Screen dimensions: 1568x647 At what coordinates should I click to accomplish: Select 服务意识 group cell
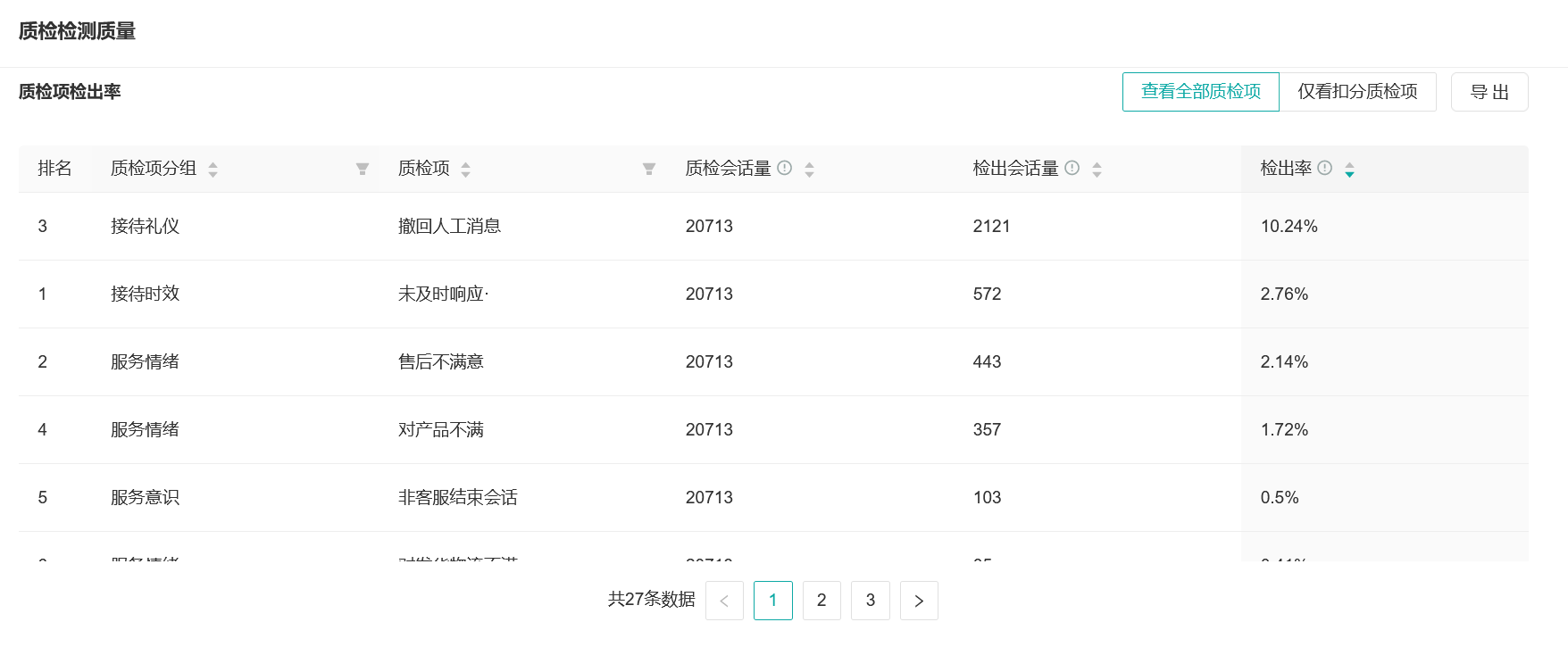pos(145,498)
